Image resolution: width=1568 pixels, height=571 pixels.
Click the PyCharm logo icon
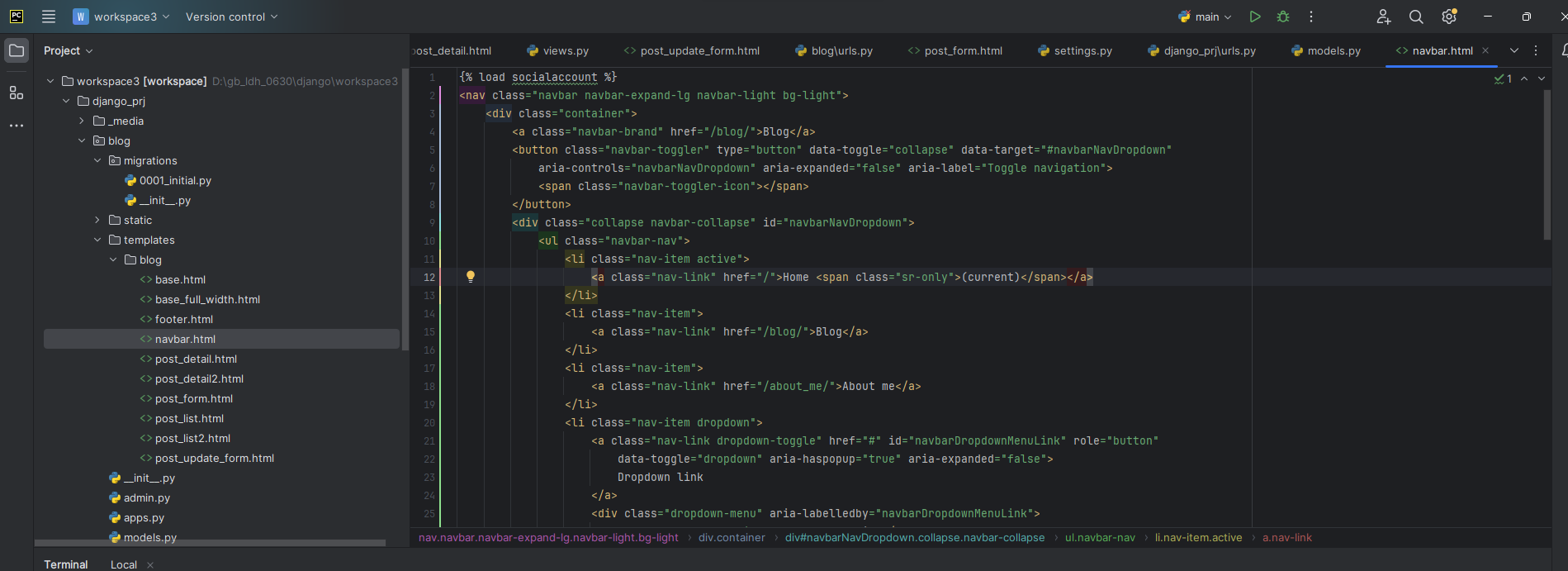click(17, 17)
